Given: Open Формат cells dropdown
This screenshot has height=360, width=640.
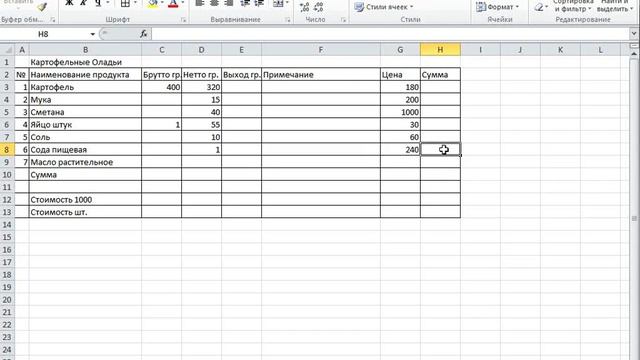Looking at the screenshot, I should coord(498,7).
